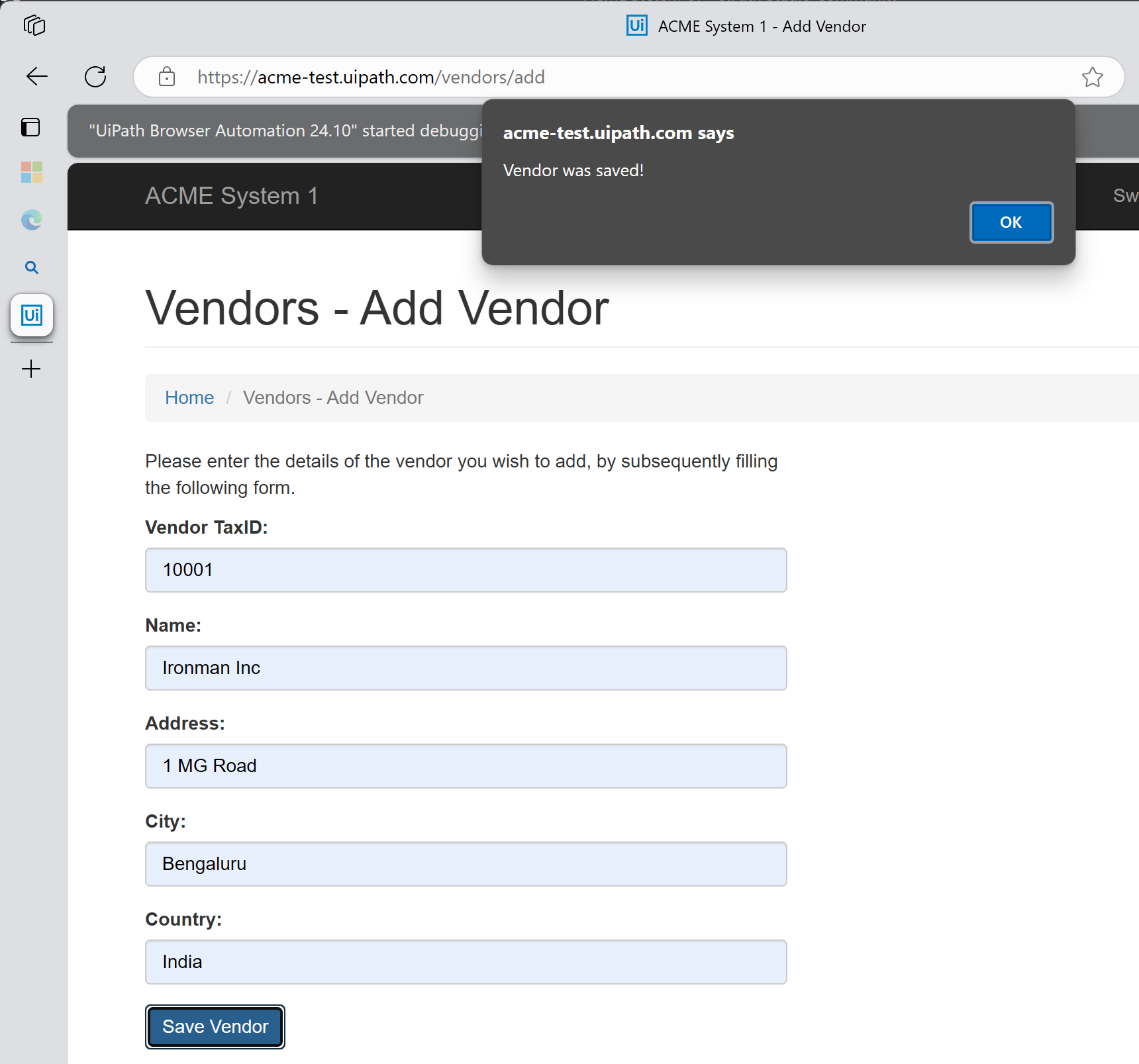Screen dimensions: 1139x1064
Task: Click the address bar URL
Action: (x=371, y=77)
